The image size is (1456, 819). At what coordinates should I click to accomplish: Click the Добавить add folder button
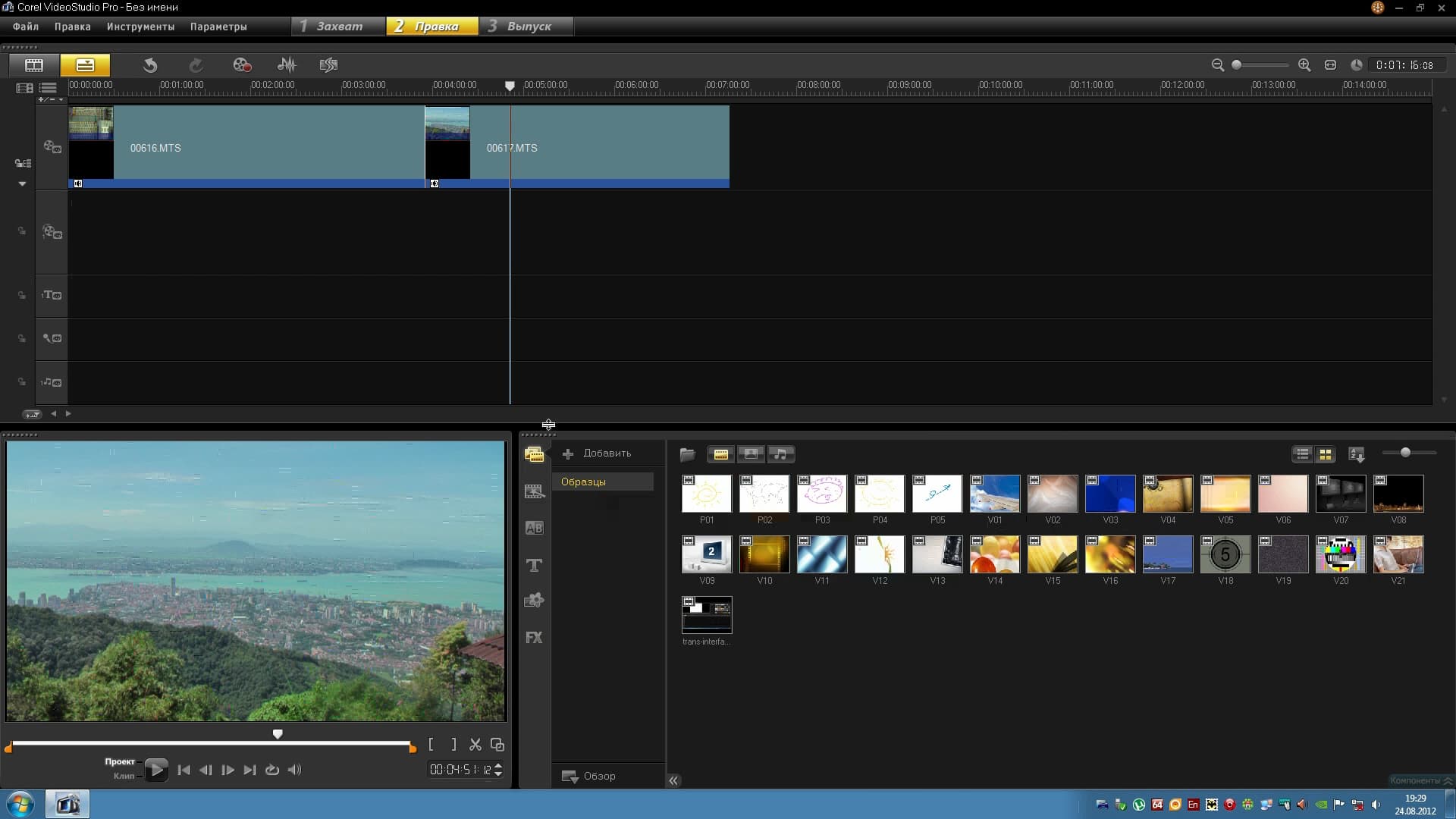pyautogui.click(x=598, y=453)
